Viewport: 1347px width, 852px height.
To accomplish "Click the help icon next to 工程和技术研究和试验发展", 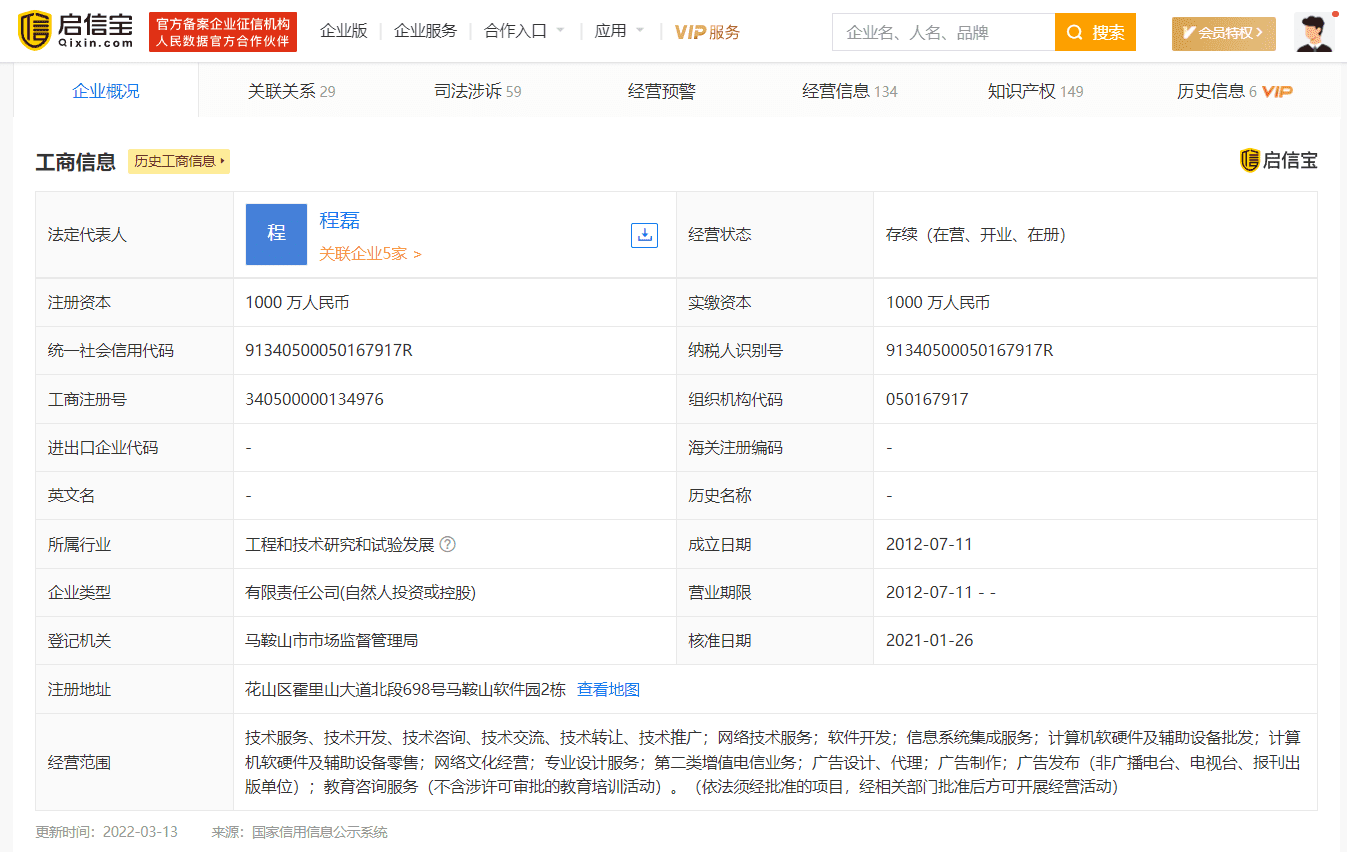I will tap(448, 544).
